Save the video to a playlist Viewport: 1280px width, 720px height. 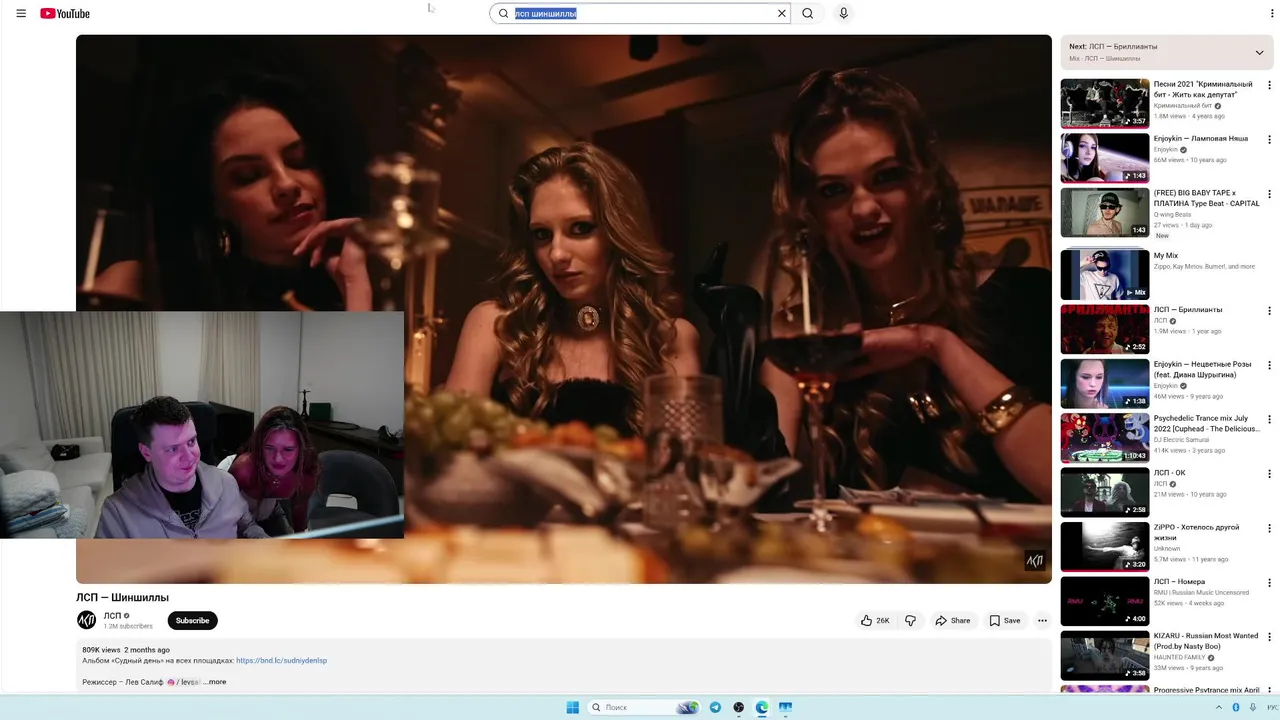coord(1005,620)
